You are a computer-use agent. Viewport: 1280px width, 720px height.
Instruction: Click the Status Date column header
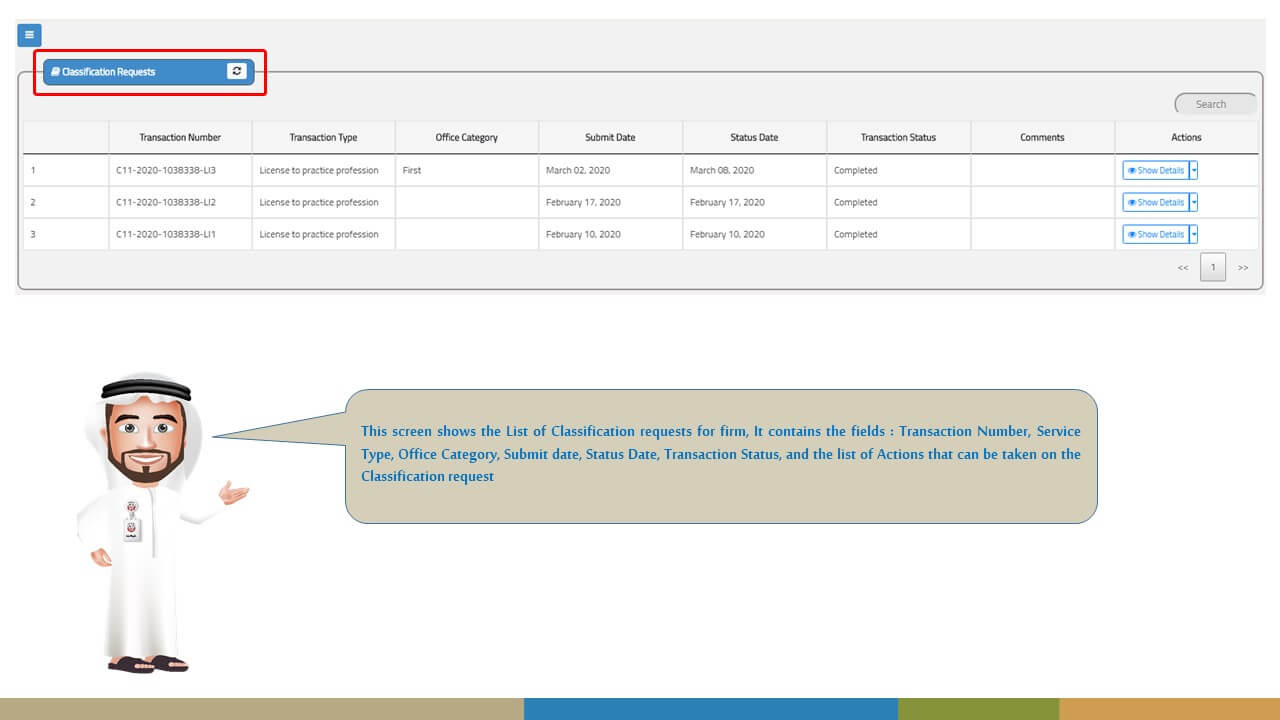[754, 138]
